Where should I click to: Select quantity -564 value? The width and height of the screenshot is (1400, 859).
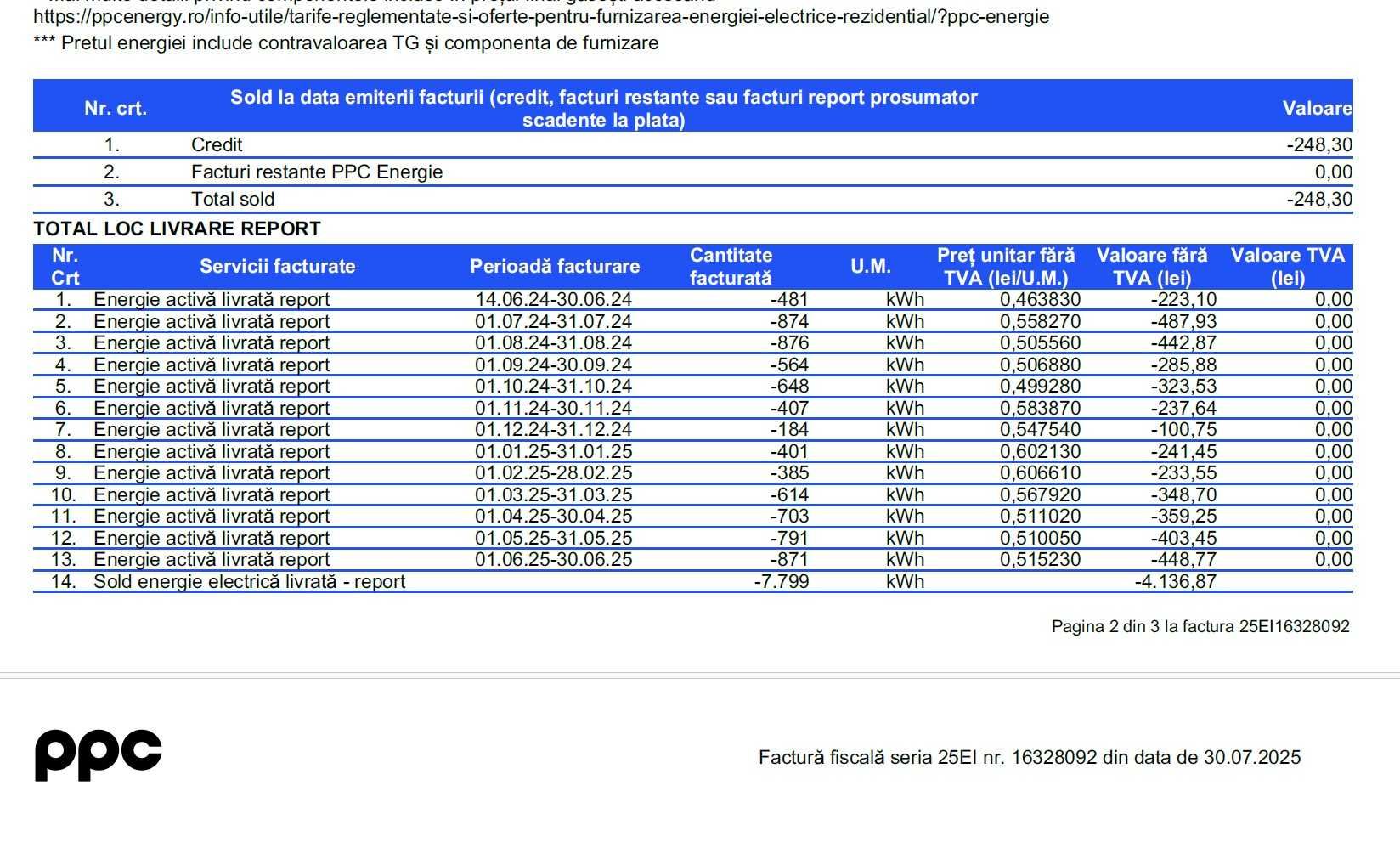tap(789, 365)
